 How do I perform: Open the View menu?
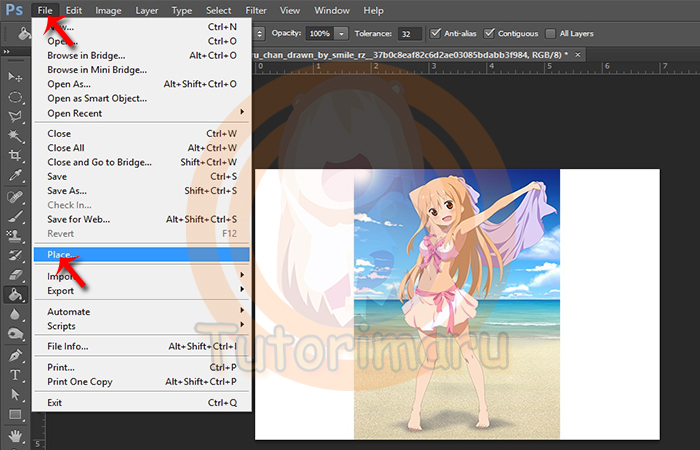290,10
